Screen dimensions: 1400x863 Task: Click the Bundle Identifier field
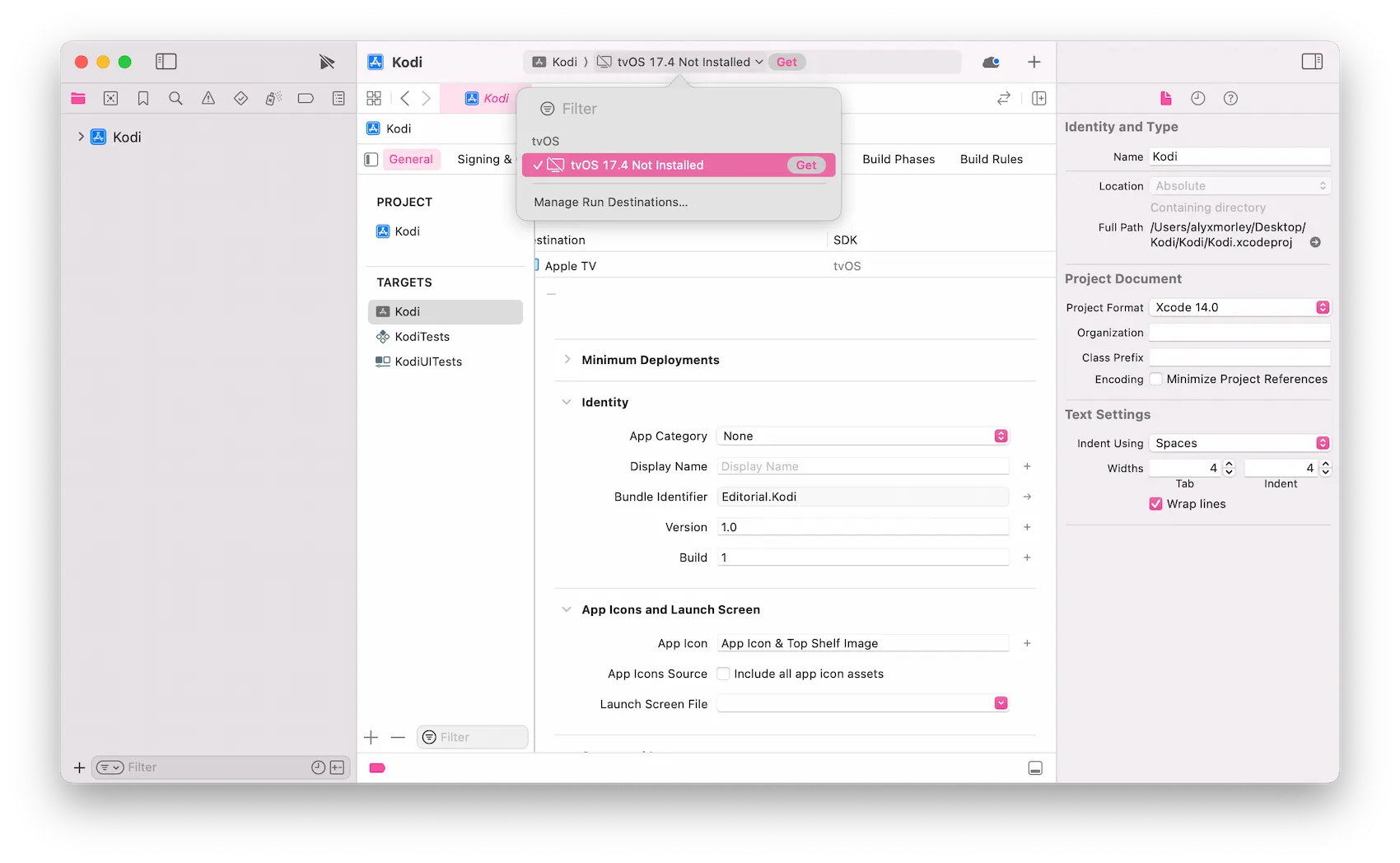863,497
